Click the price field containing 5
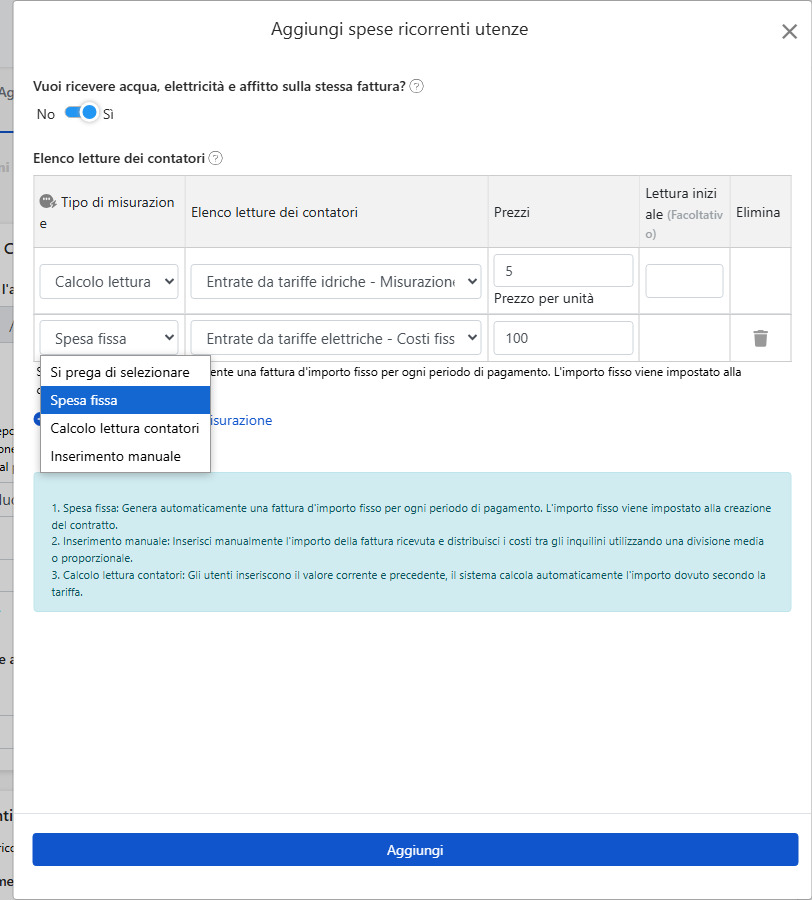812x900 pixels. pos(563,271)
